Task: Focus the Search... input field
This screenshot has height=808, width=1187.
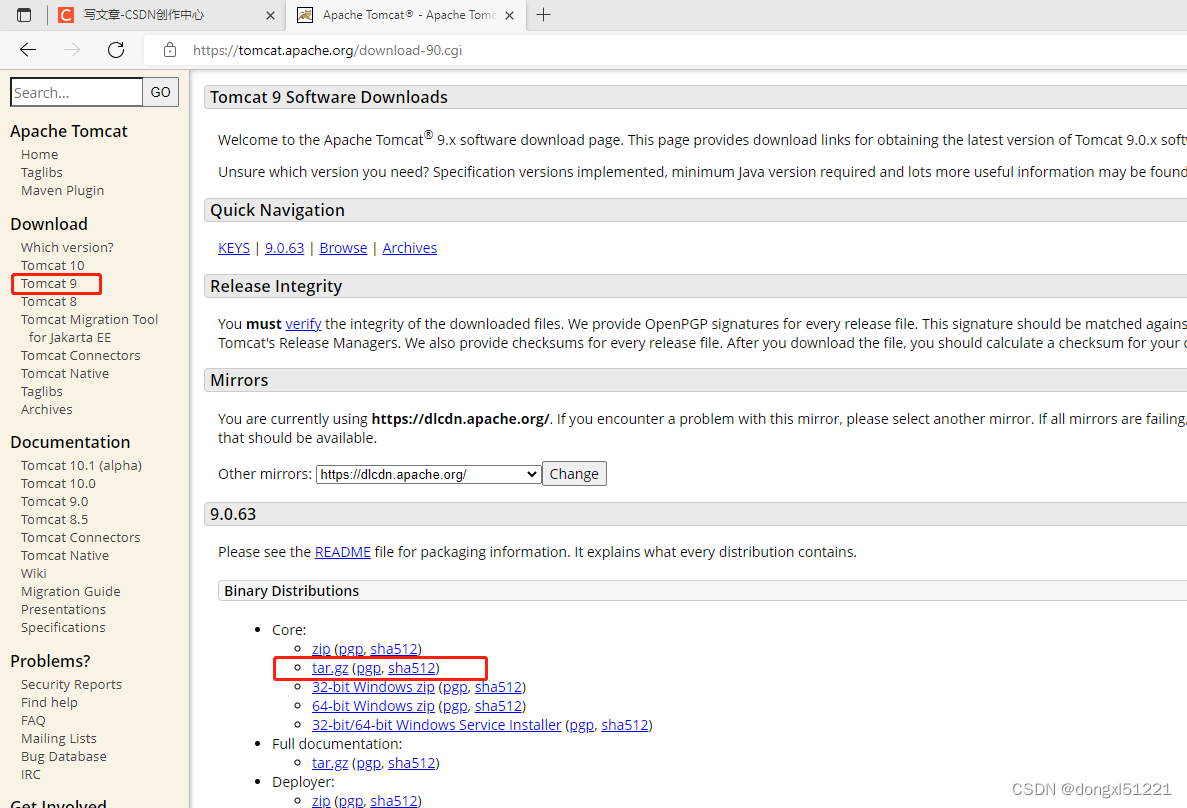Action: pyautogui.click(x=76, y=92)
